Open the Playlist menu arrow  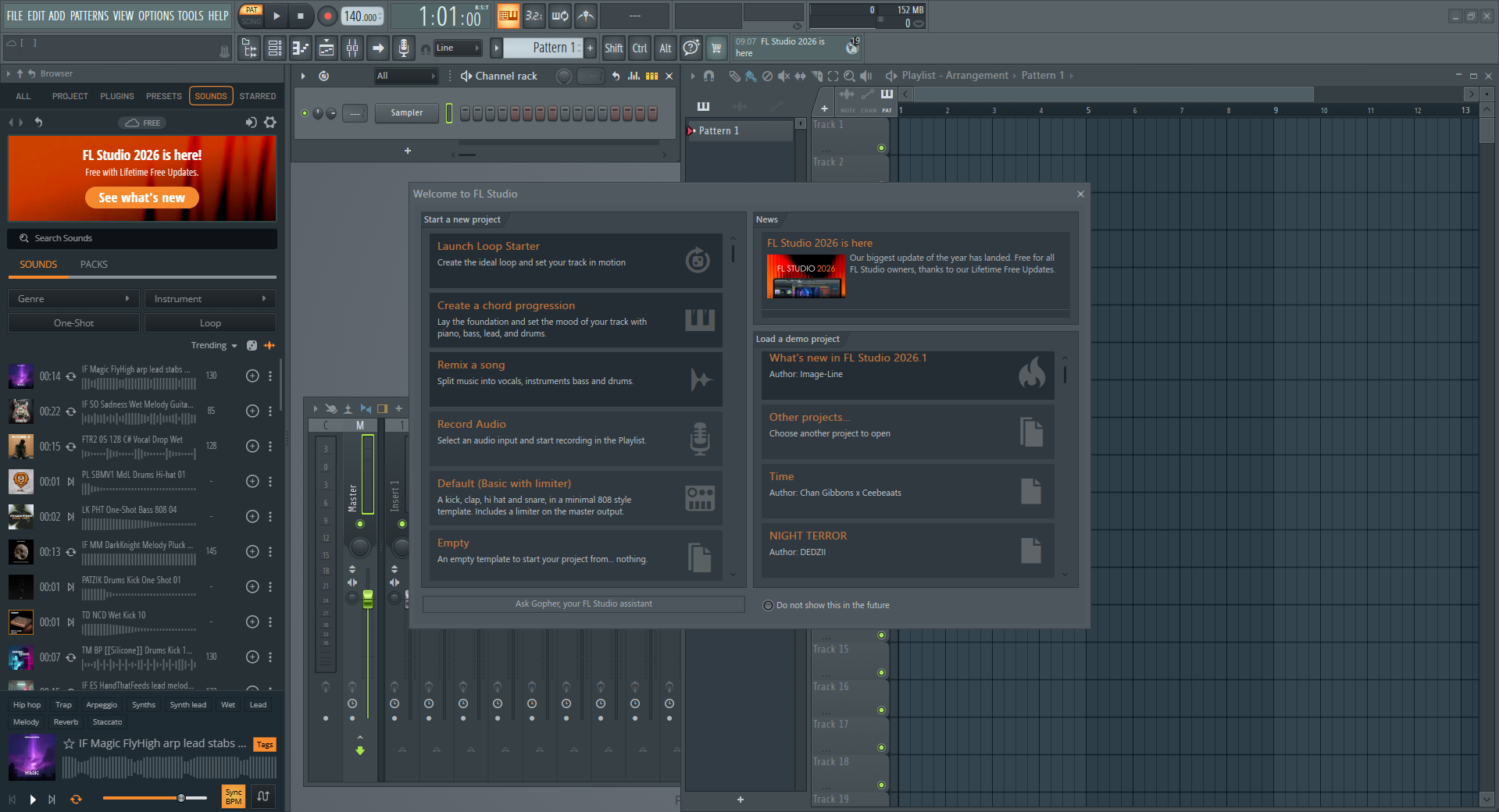pos(692,76)
